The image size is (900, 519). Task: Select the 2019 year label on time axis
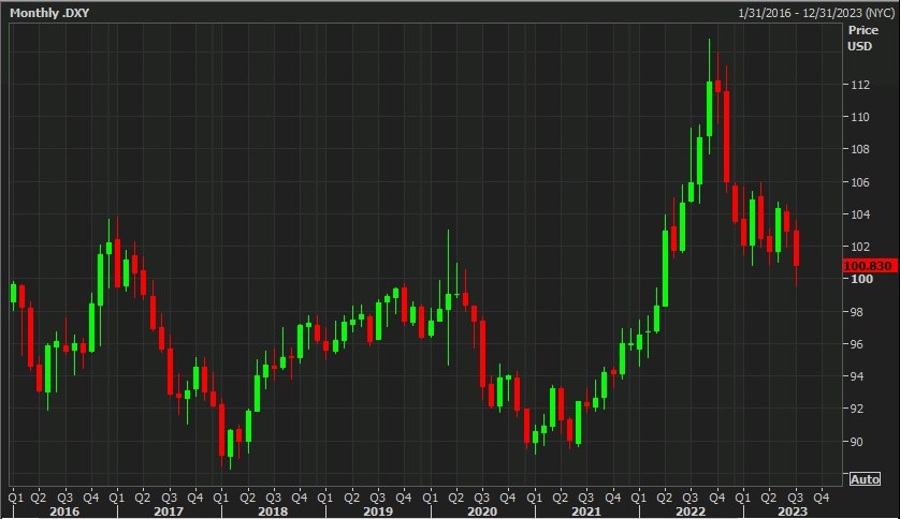[378, 511]
